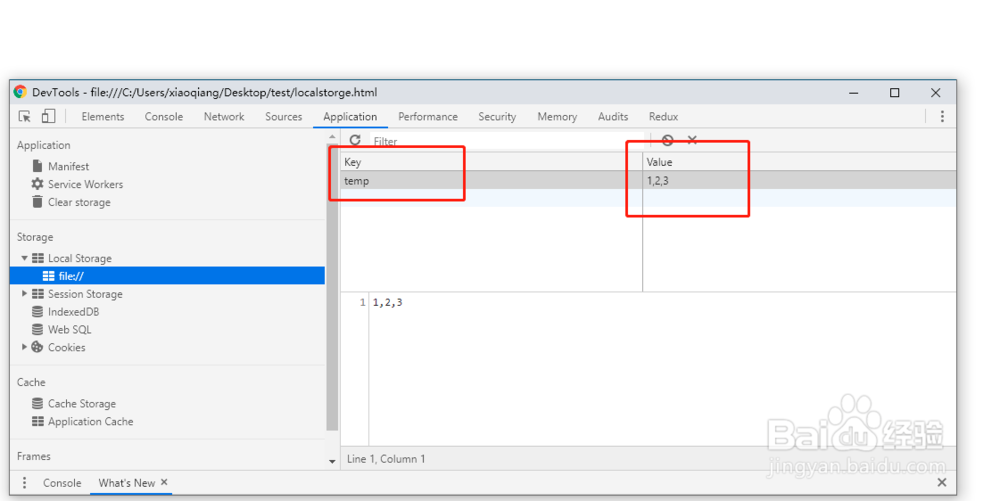Minimize the DevTools window
1000x501 pixels.
pos(853,93)
